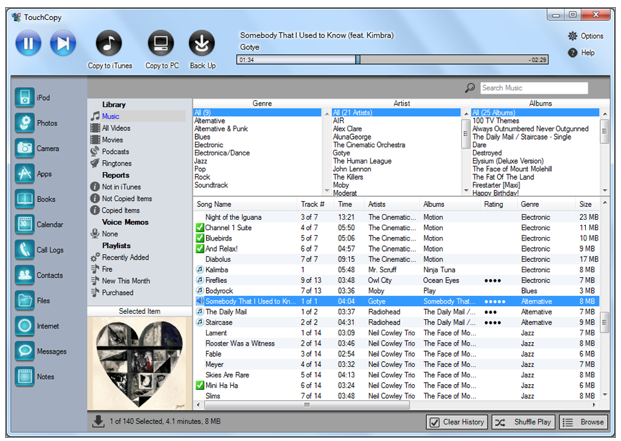This screenshot has height=441, width=621.
Task: Click the album artwork thumbnail
Action: tap(139, 363)
